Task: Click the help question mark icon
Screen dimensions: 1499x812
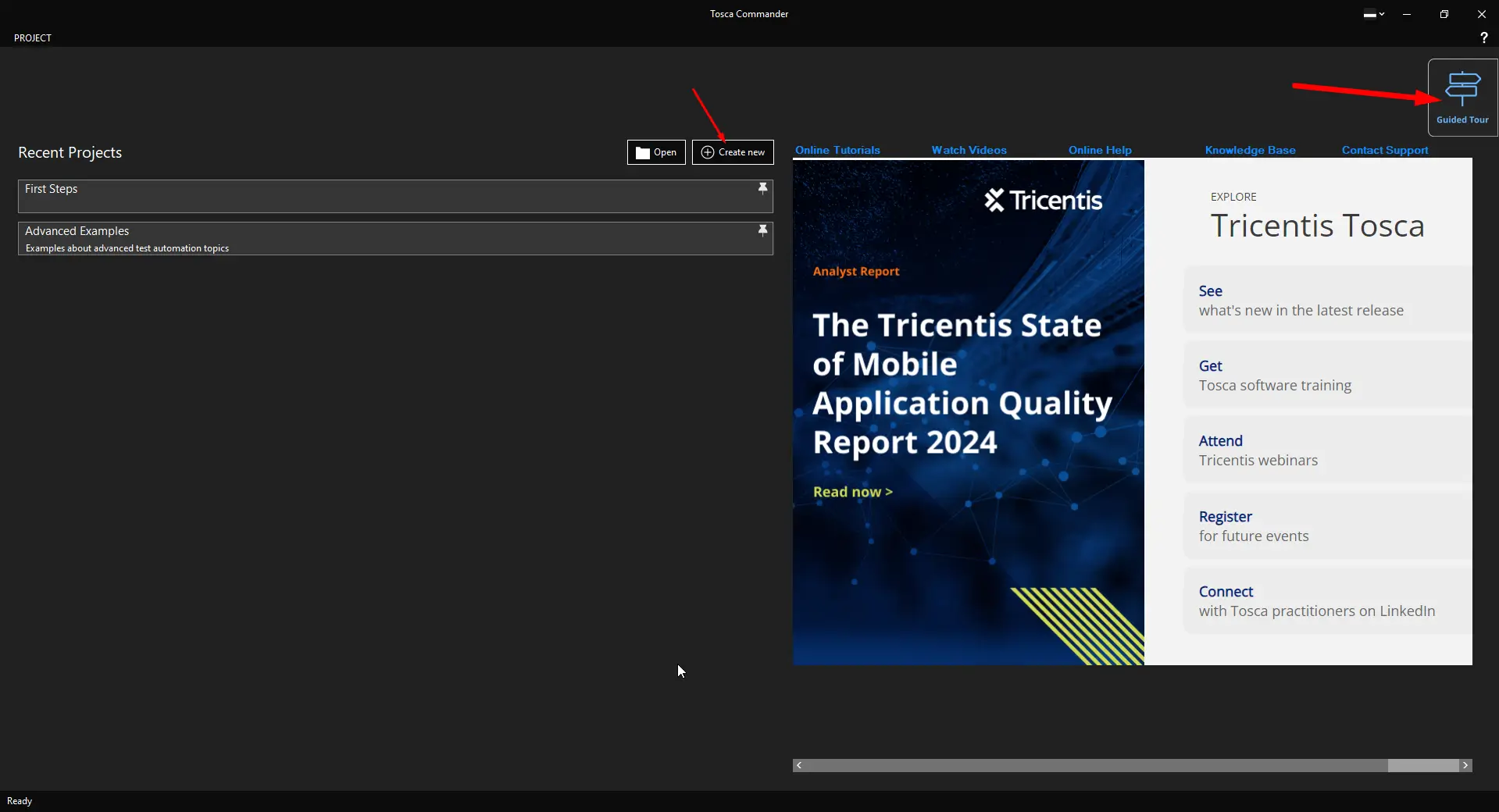Action: 1483,37
